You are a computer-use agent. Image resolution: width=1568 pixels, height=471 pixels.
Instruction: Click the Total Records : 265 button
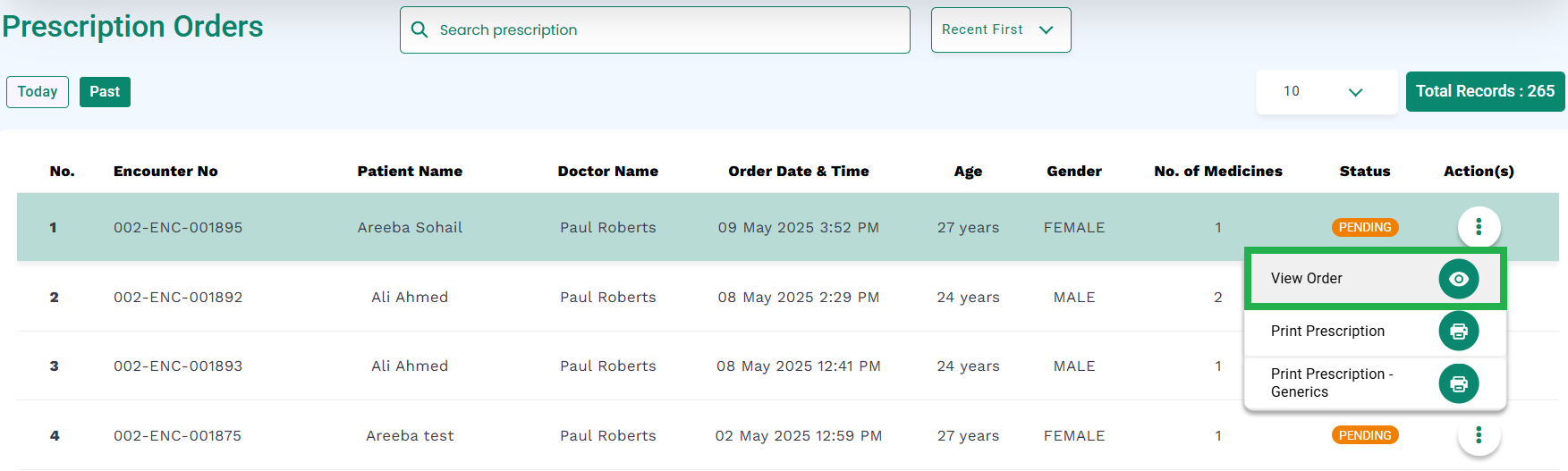point(1485,91)
